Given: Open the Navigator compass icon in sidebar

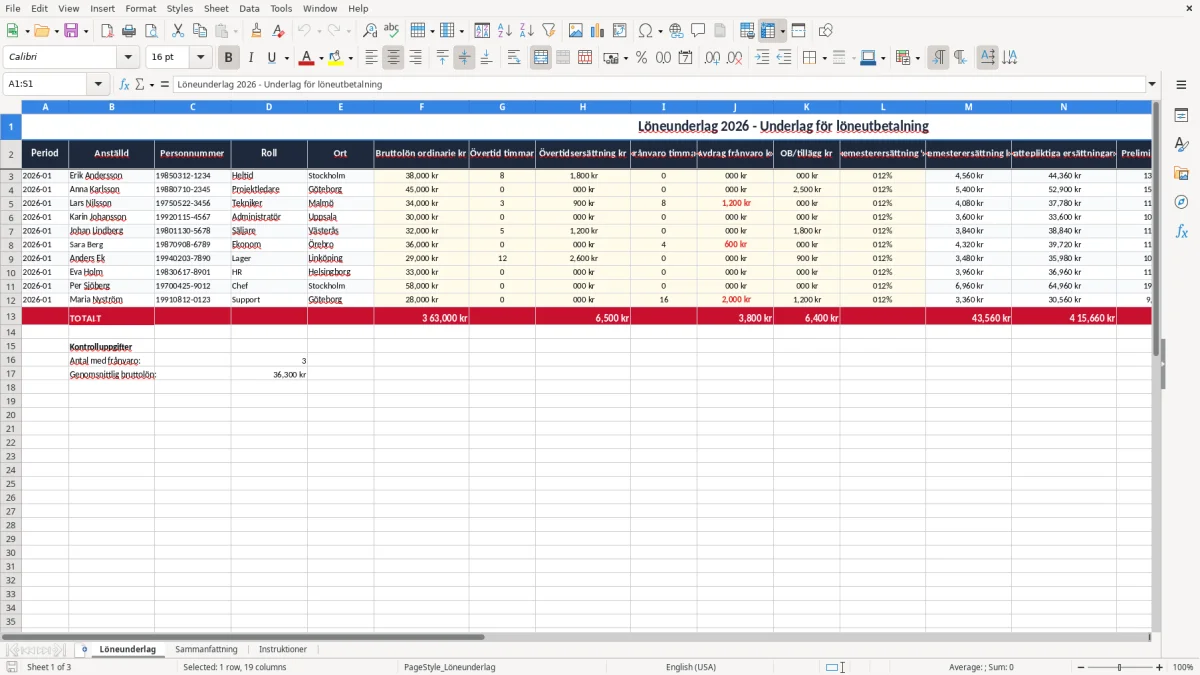Looking at the screenshot, I should [x=1181, y=202].
